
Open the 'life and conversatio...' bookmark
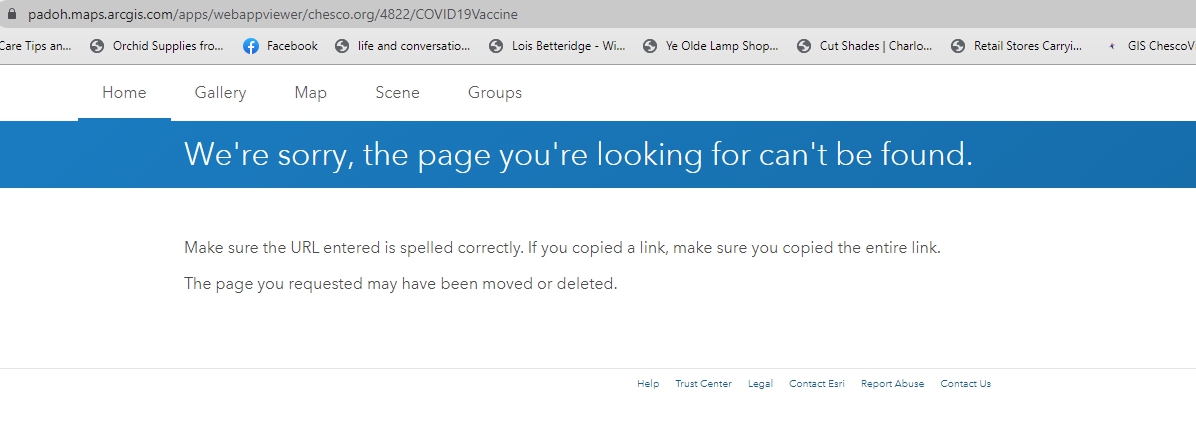pyautogui.click(x=402, y=46)
